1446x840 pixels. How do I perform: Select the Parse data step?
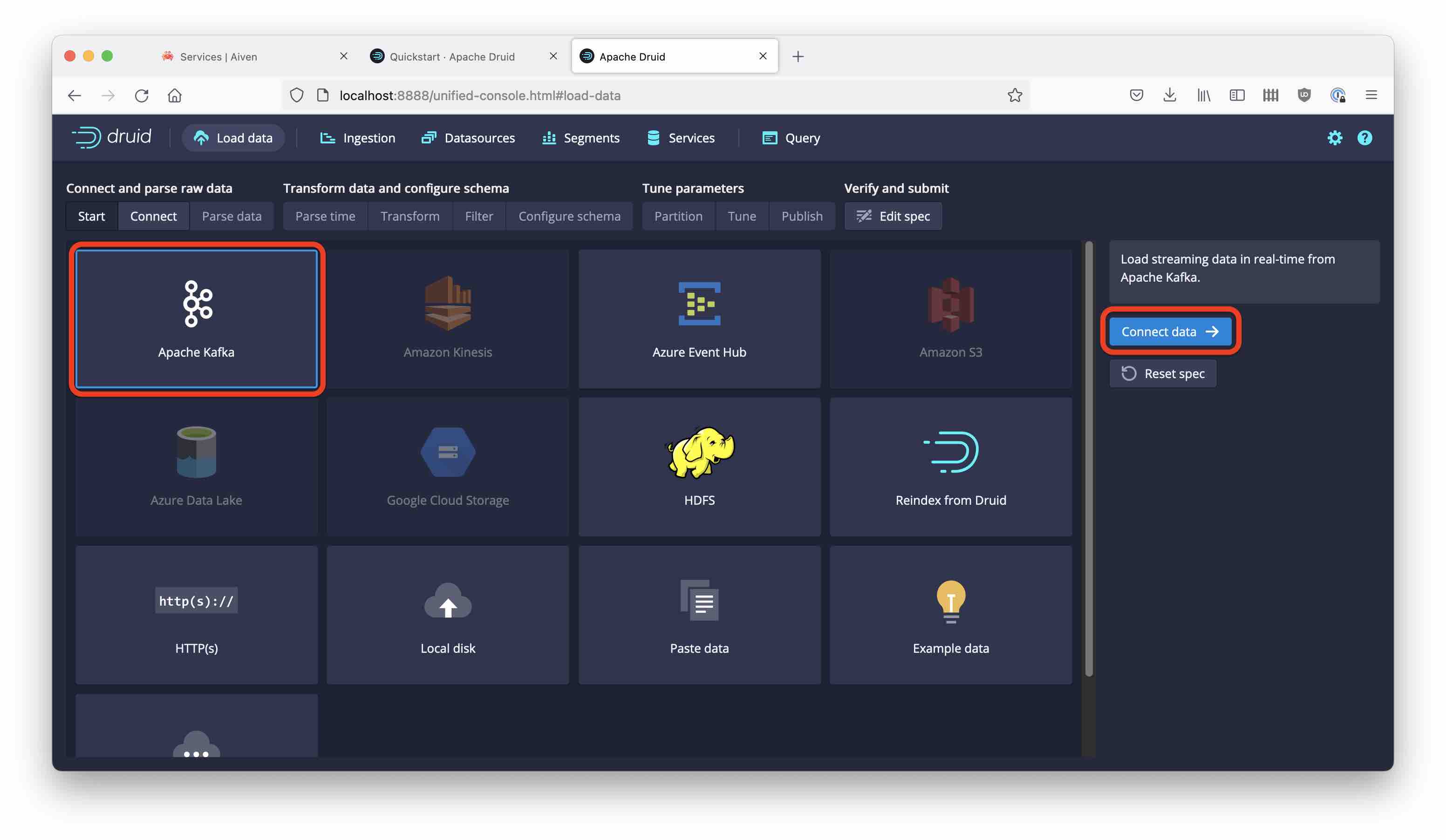tap(232, 216)
